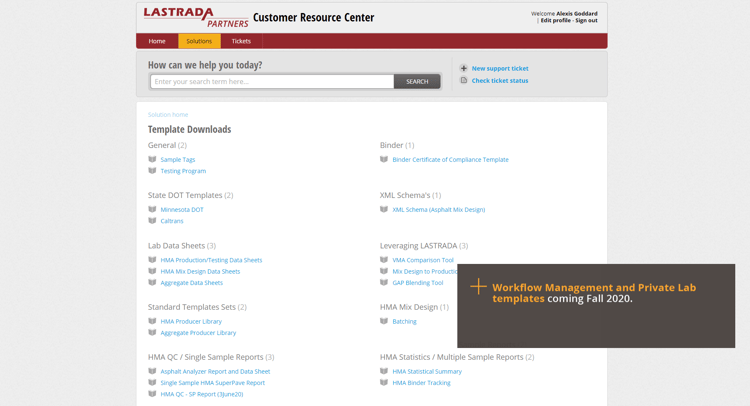Screen dimensions: 750x406
Task: Click book icon beside Aggregate Data Sheets
Action: coord(152,283)
